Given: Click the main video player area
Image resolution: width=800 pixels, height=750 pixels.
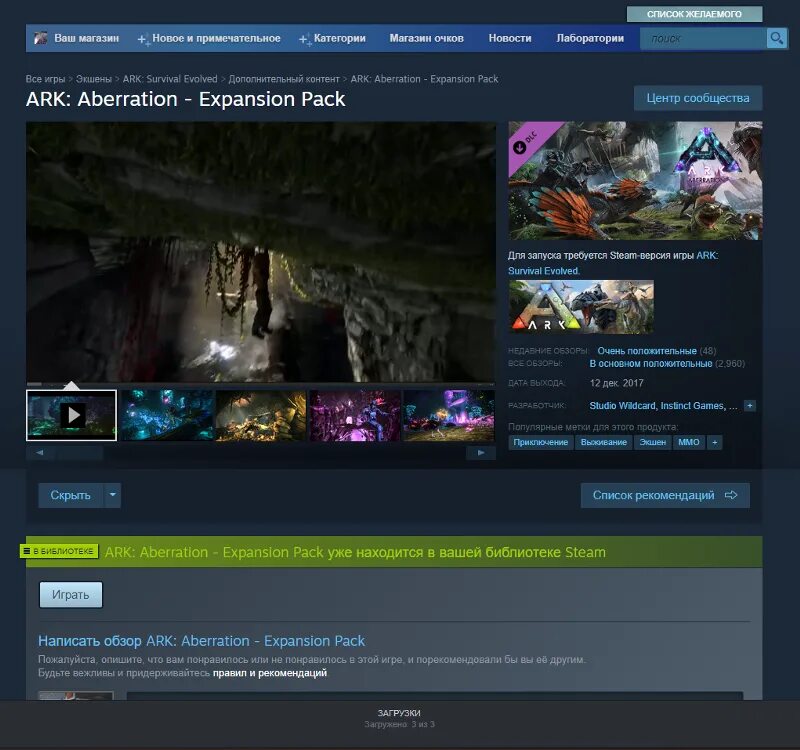Looking at the screenshot, I should pyautogui.click(x=261, y=252).
